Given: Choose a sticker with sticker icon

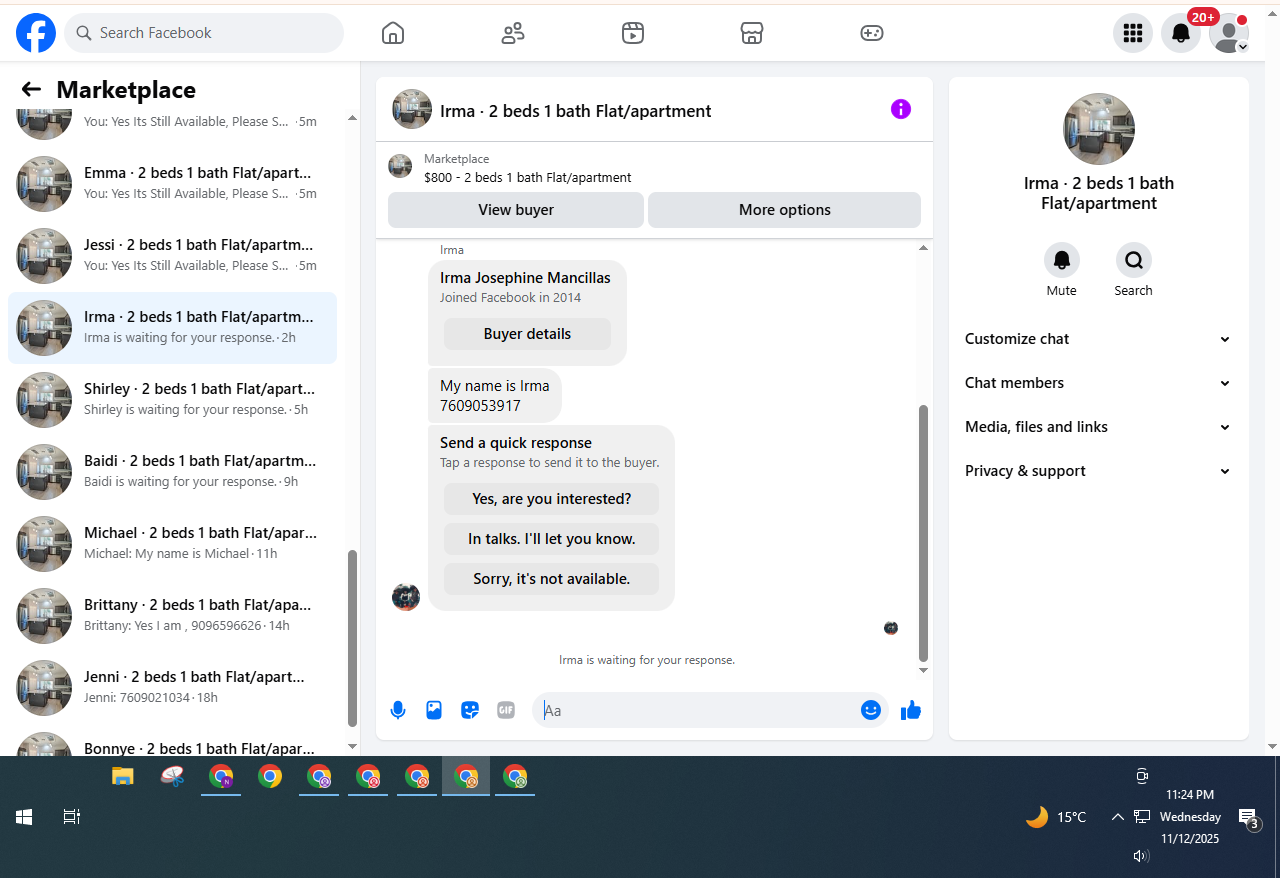Looking at the screenshot, I should tap(470, 710).
